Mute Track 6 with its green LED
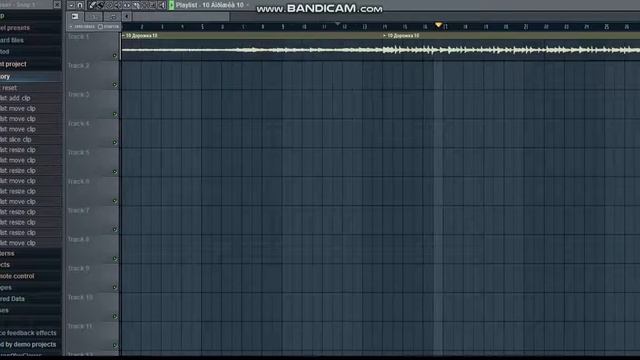 pos(115,201)
